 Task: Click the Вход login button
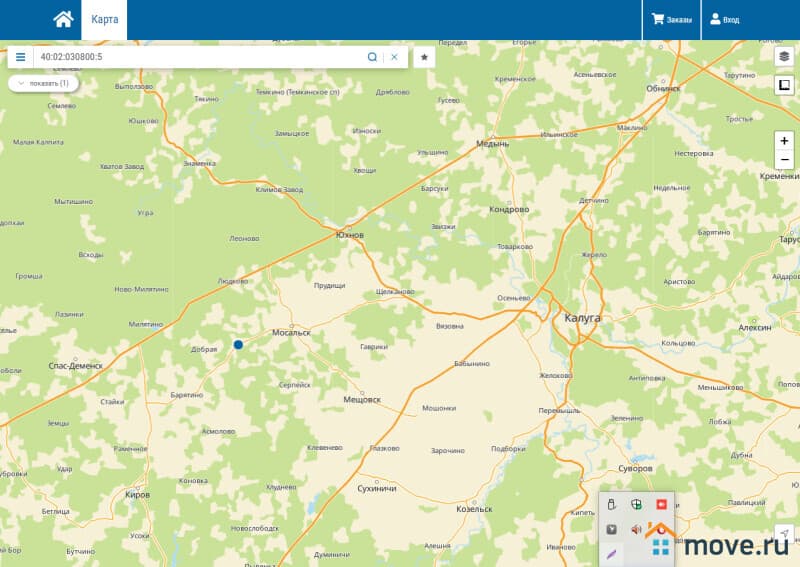(x=724, y=19)
